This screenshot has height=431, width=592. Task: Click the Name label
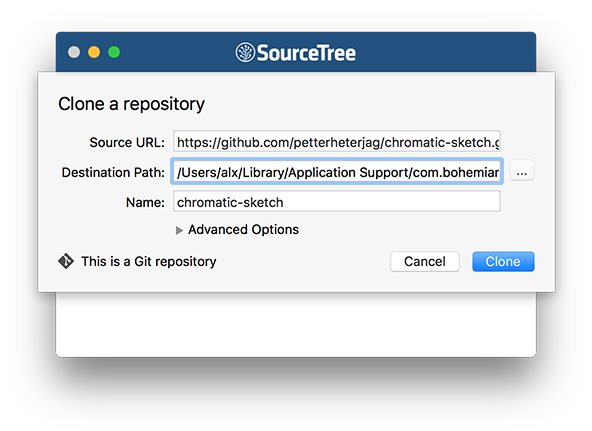point(145,203)
